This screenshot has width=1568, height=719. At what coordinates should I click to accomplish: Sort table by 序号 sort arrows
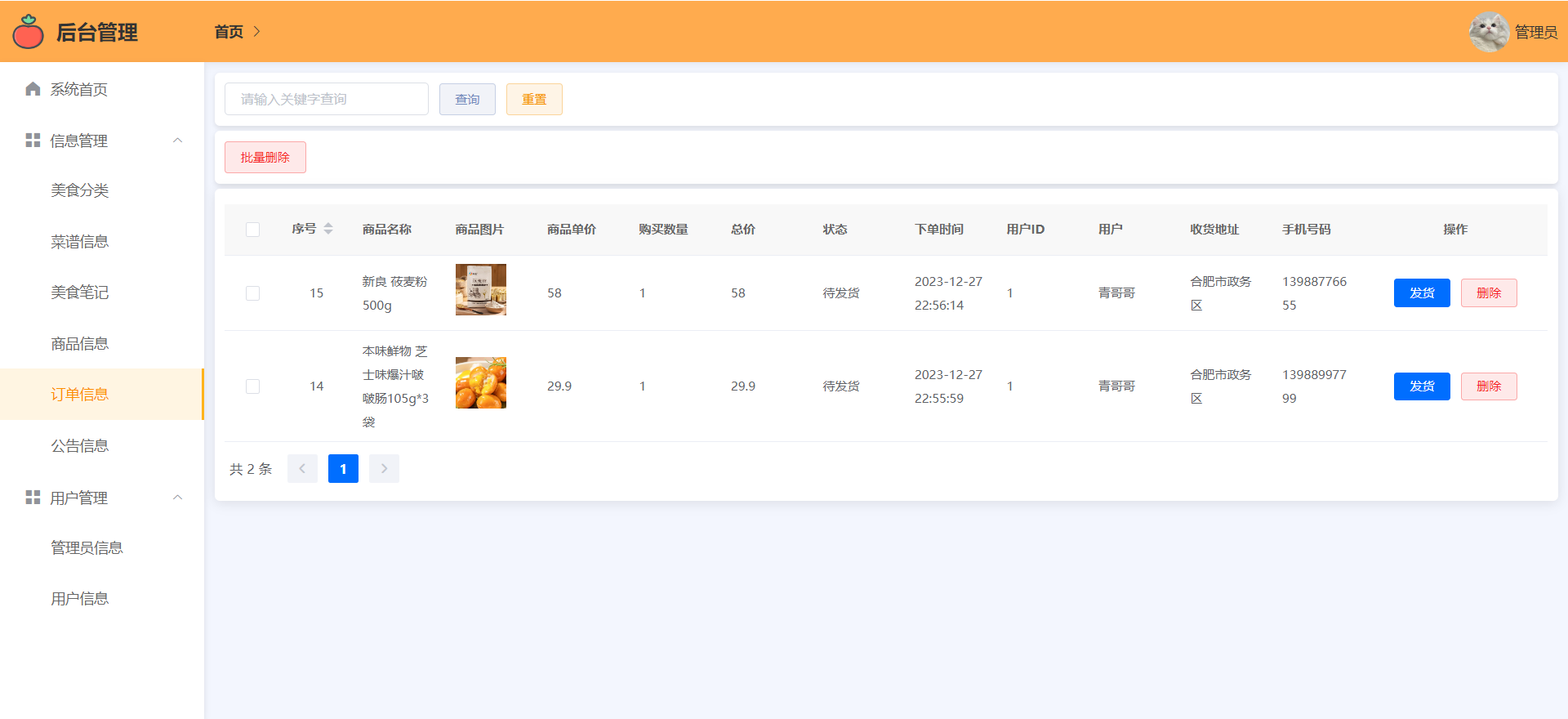coord(328,229)
